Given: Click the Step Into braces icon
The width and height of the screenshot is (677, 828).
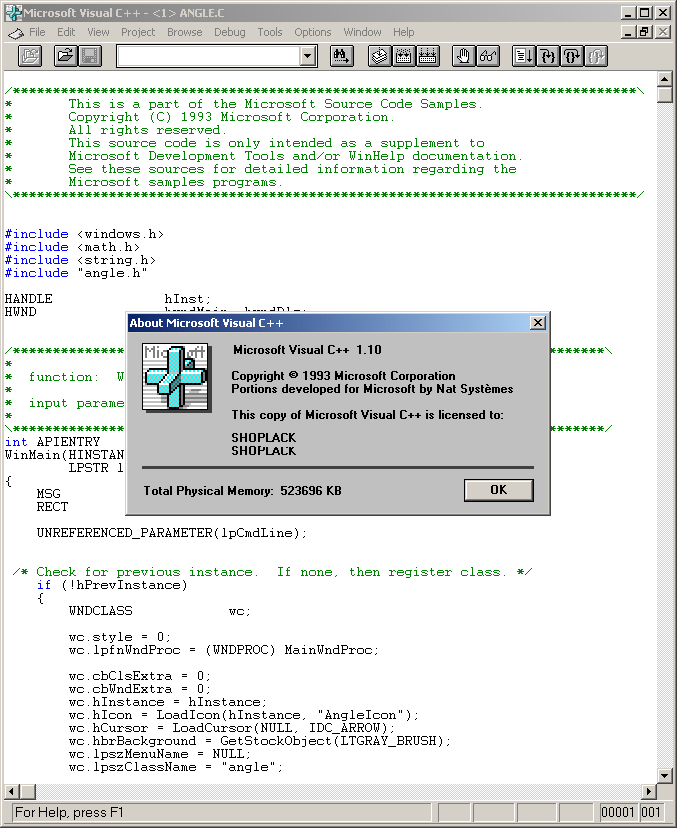Looking at the screenshot, I should pyautogui.click(x=548, y=56).
